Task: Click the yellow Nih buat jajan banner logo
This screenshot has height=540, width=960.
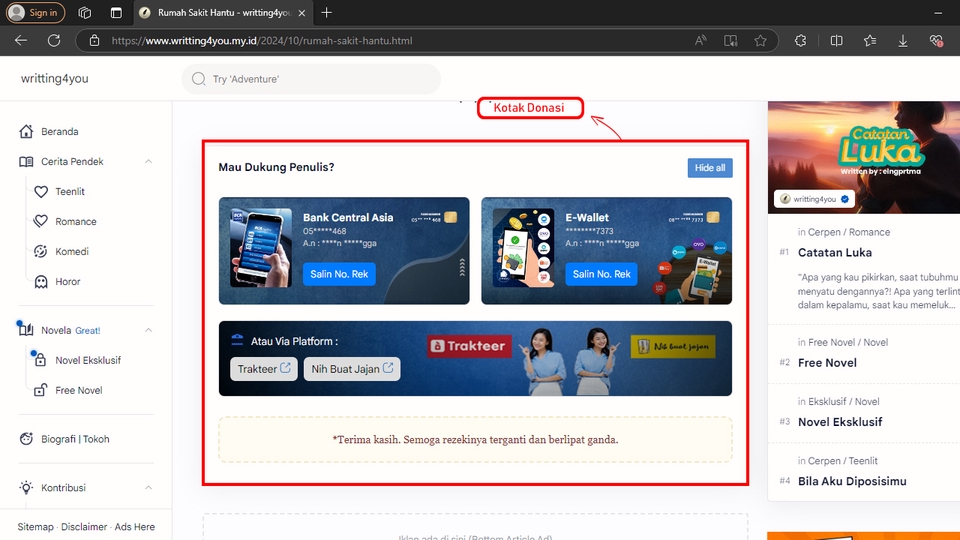Action: 673,347
